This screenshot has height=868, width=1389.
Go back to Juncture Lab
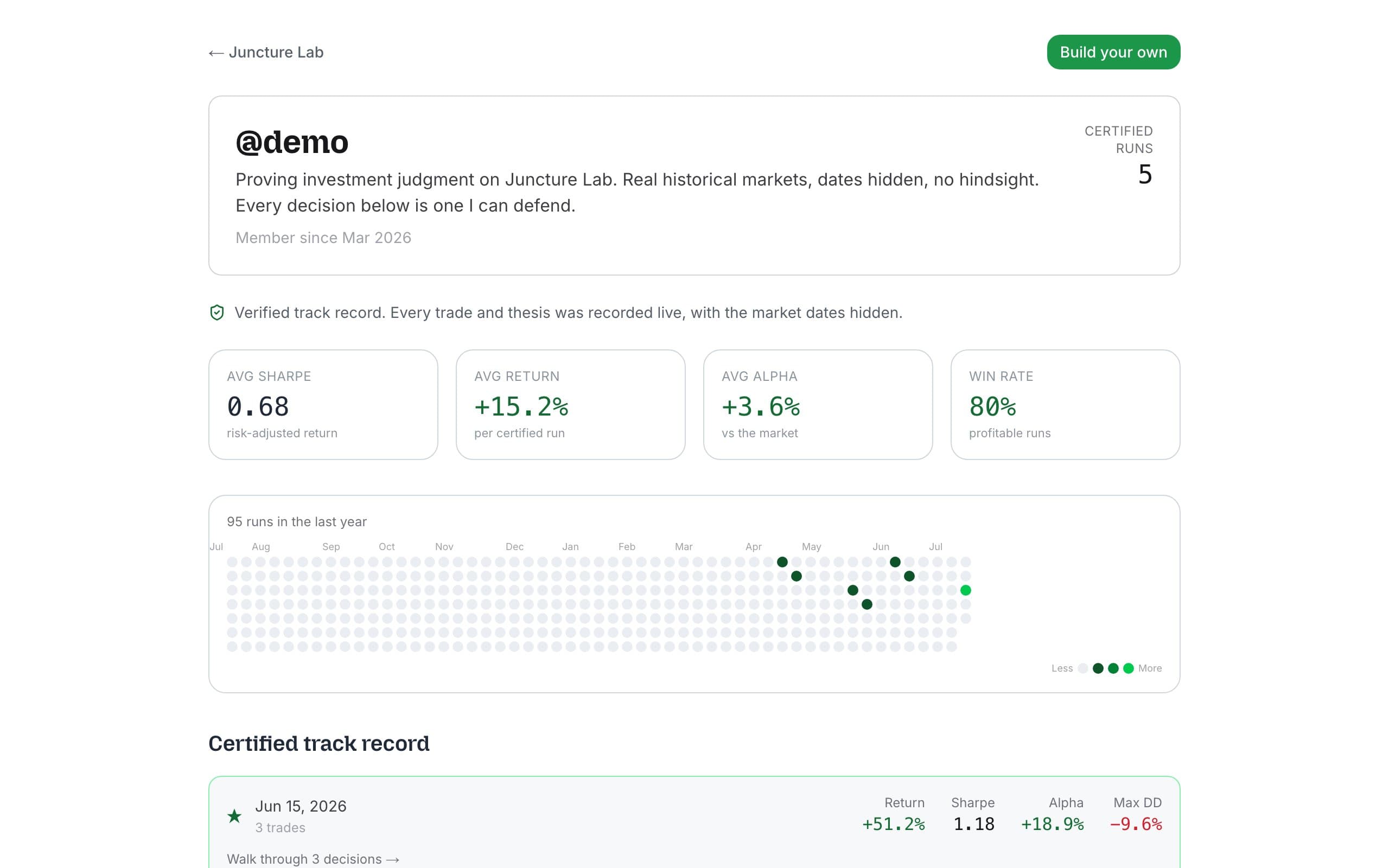(x=266, y=52)
